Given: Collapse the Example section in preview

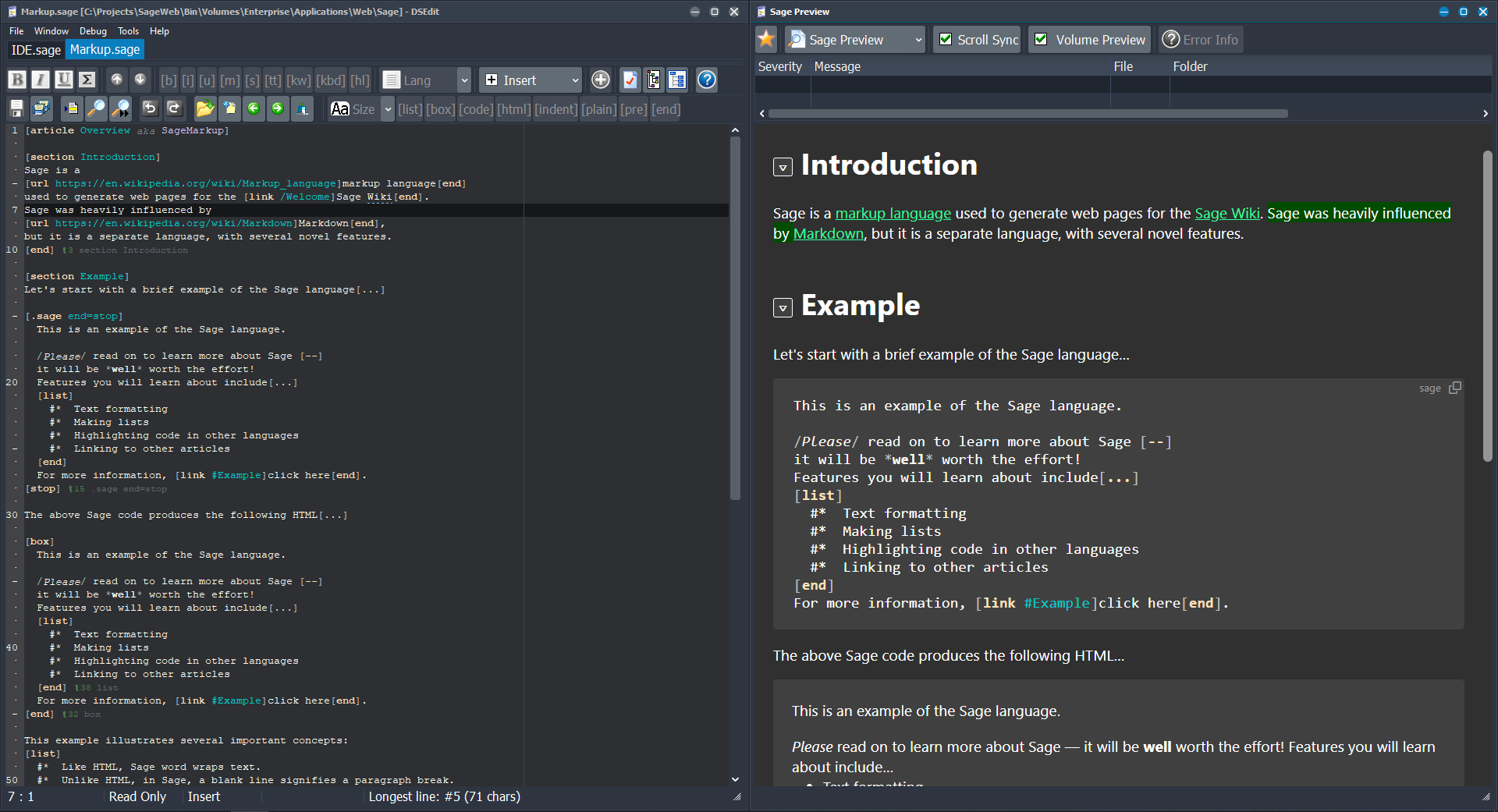Looking at the screenshot, I should coord(783,307).
